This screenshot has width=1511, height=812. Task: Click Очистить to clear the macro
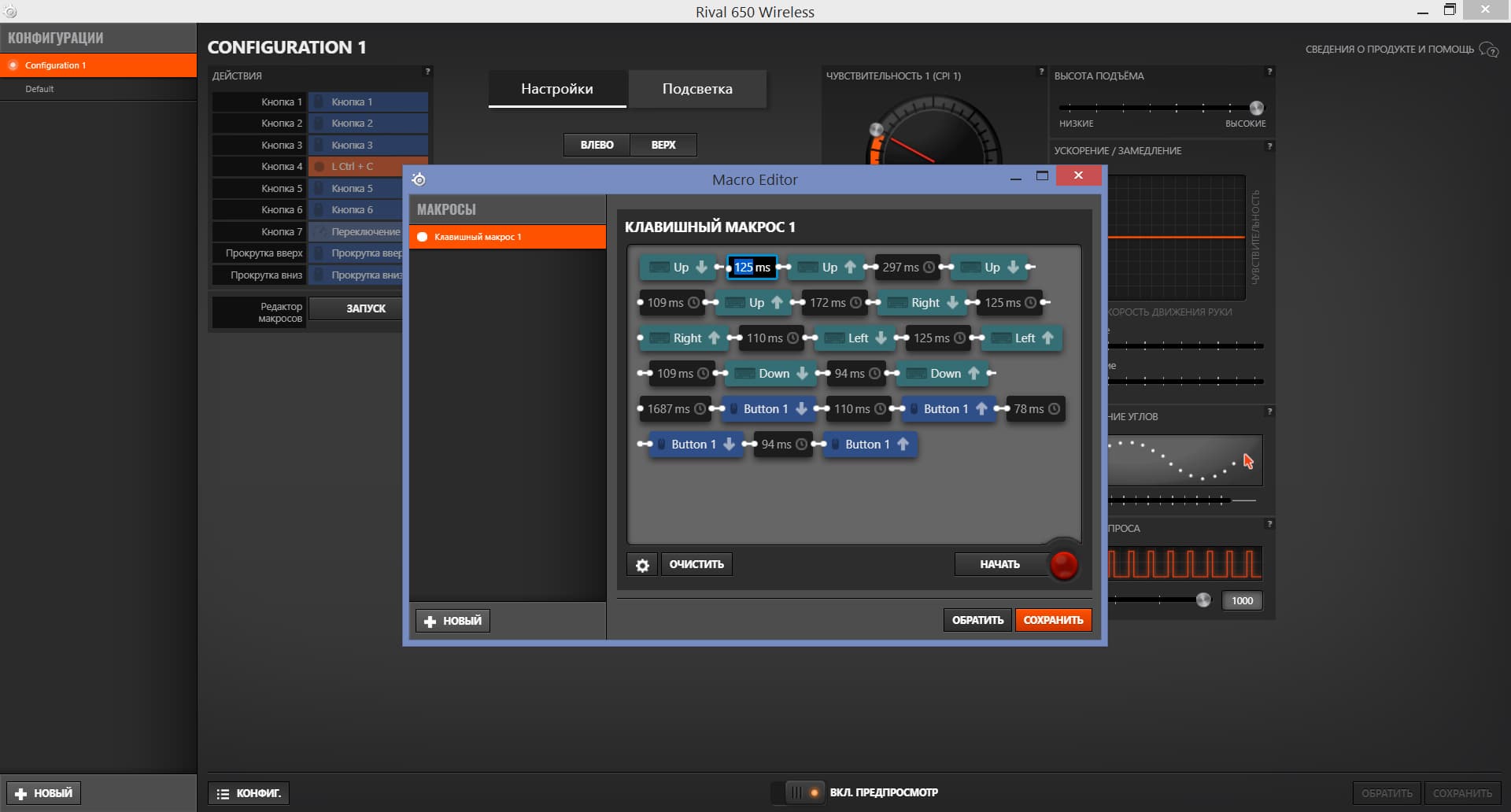coord(696,564)
